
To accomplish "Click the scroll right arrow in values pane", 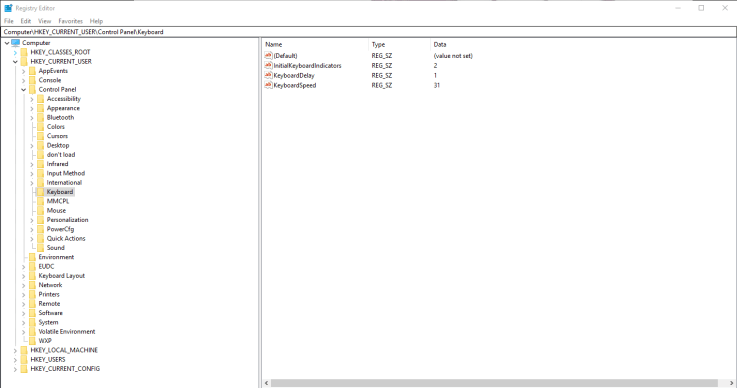I will click(732, 383).
